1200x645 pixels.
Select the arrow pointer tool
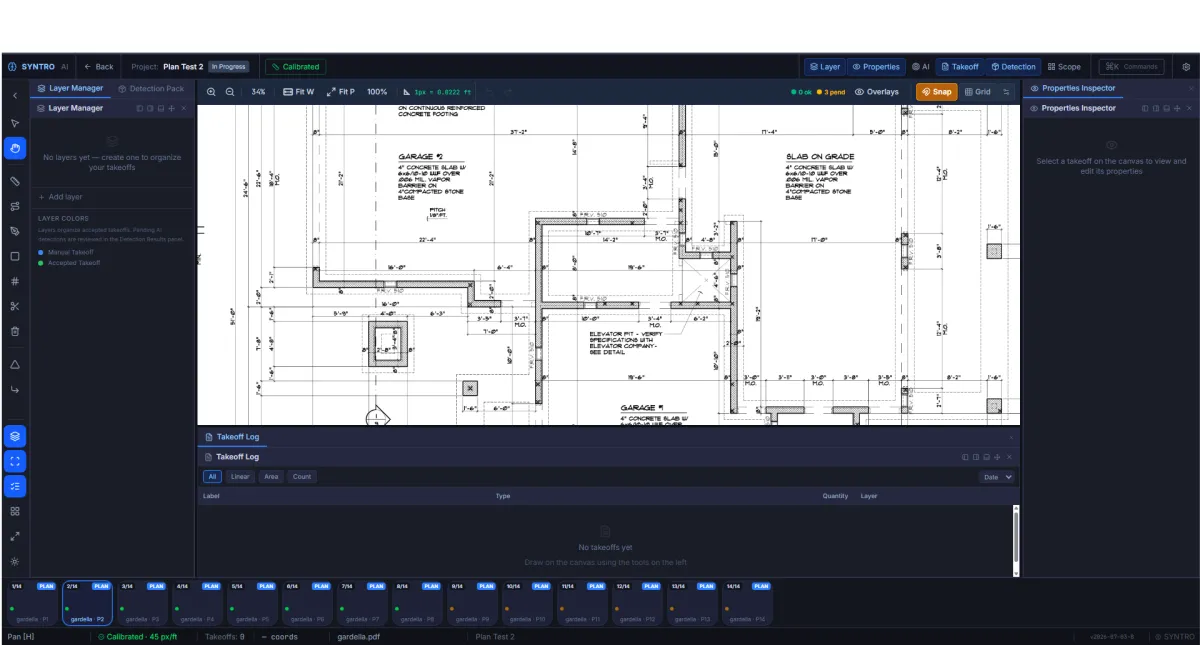(x=15, y=123)
